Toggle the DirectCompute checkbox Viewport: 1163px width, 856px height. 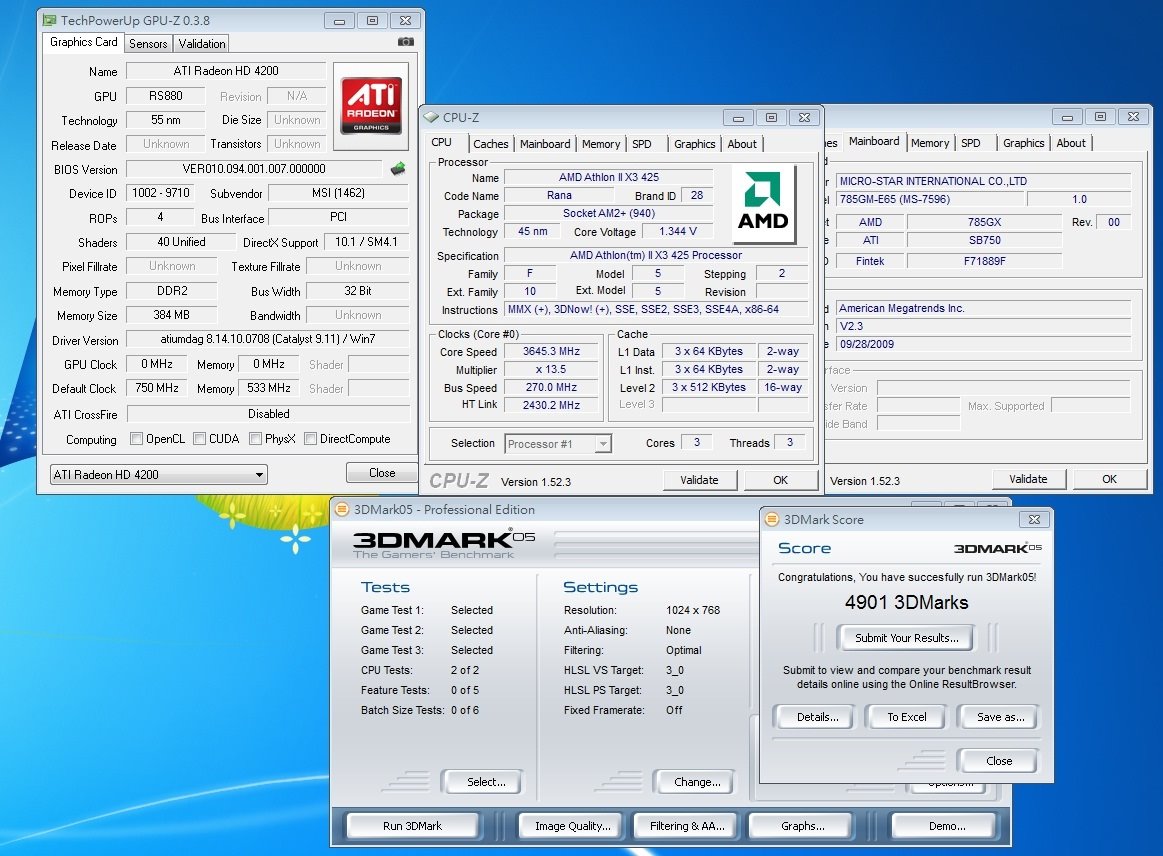point(311,438)
